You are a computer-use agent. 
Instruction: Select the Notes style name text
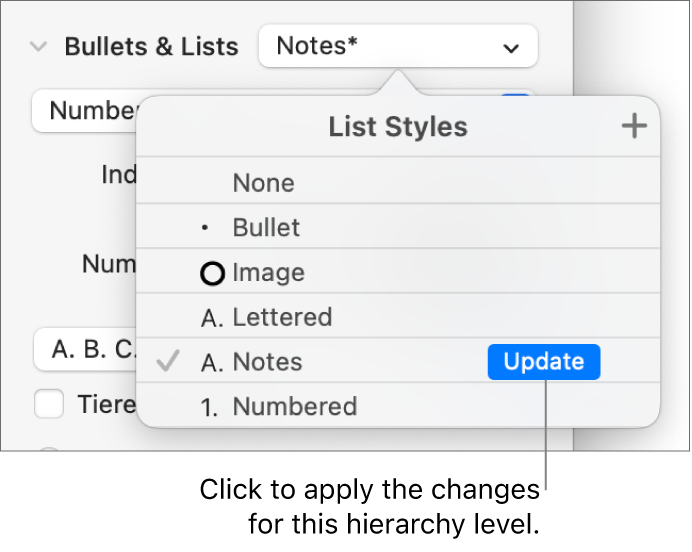pos(267,362)
